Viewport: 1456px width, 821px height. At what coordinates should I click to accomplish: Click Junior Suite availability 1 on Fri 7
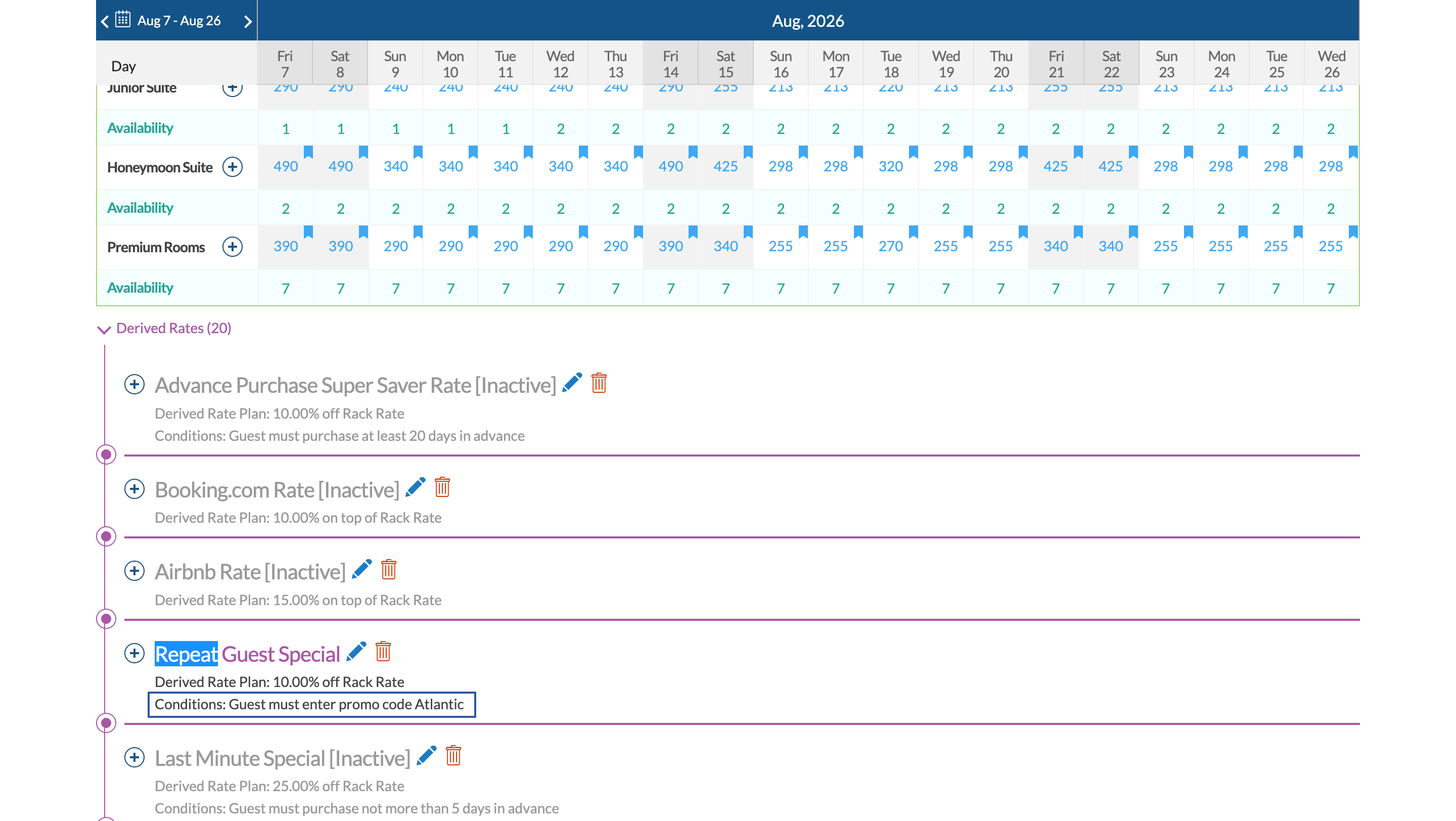coord(286,129)
